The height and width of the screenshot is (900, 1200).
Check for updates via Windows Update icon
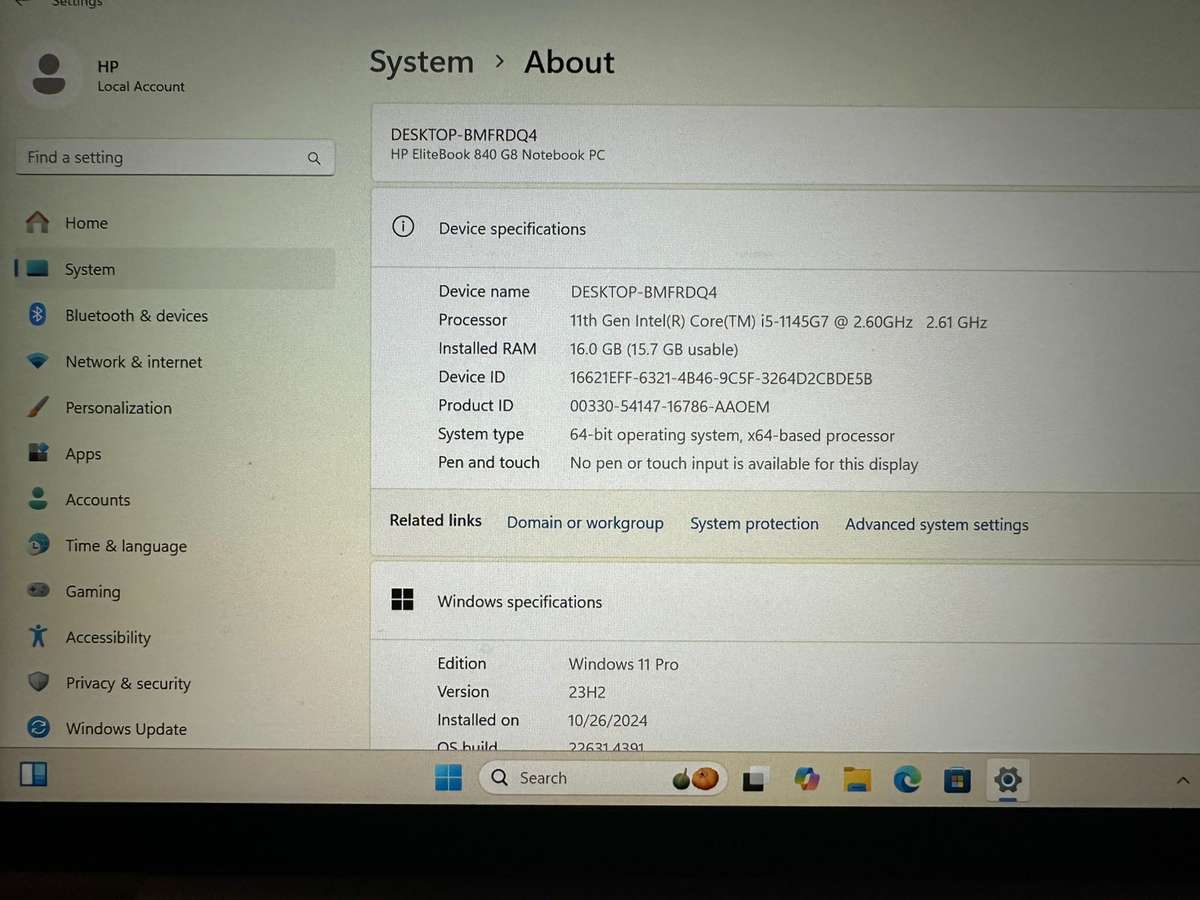[37, 729]
